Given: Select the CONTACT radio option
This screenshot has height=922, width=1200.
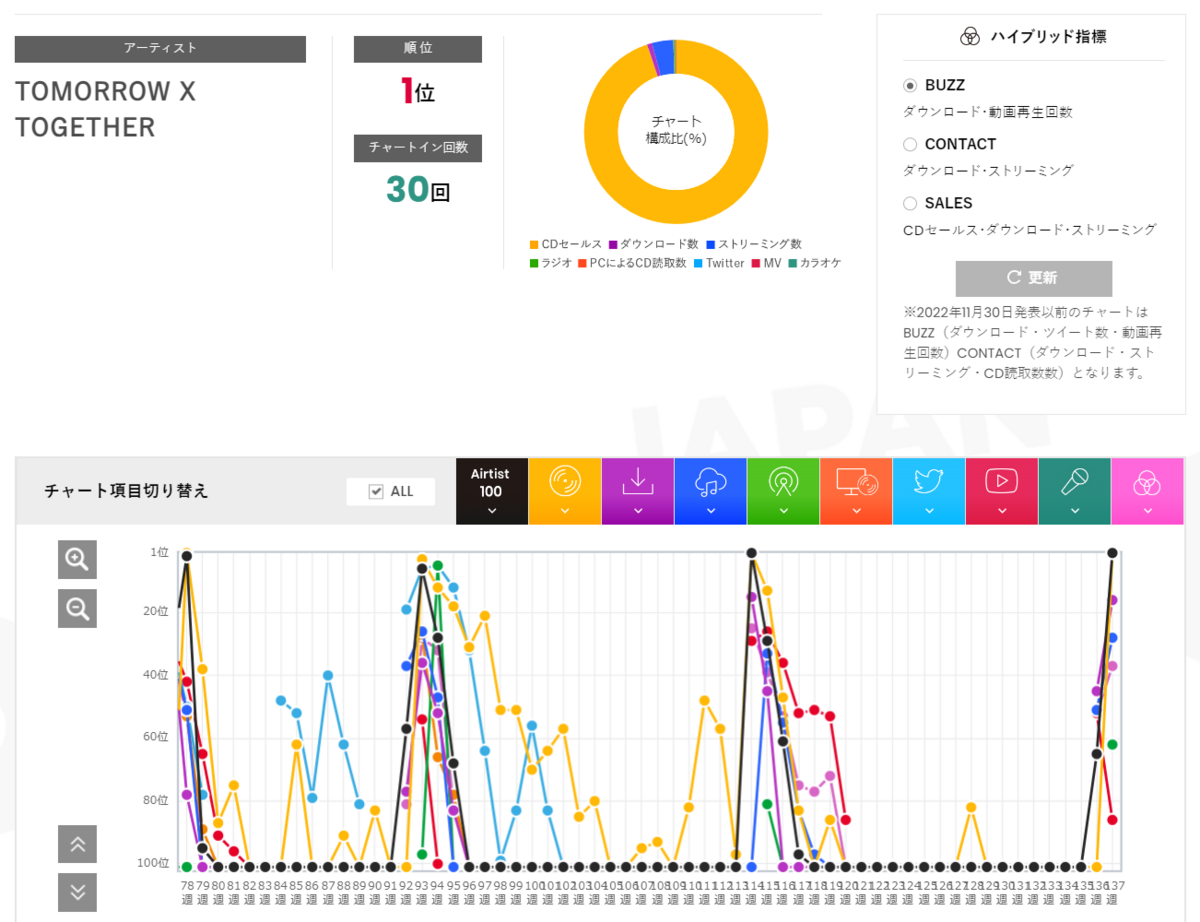Looking at the screenshot, I should [x=910, y=144].
